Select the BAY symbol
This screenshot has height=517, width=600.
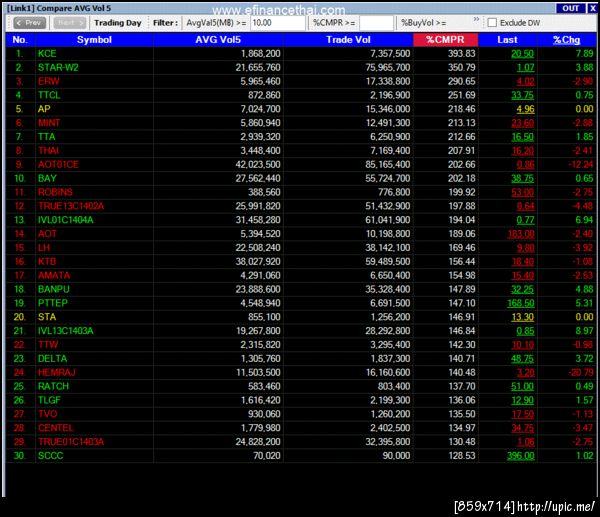tap(47, 178)
